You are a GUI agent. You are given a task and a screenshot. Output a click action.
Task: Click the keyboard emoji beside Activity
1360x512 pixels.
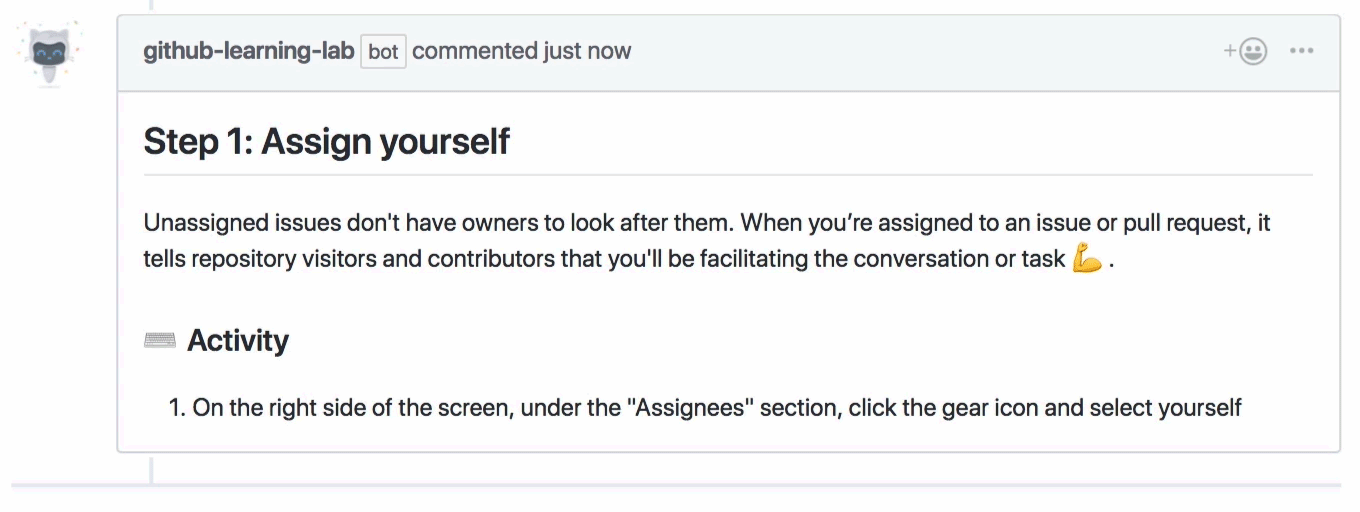pyautogui.click(x=160, y=341)
